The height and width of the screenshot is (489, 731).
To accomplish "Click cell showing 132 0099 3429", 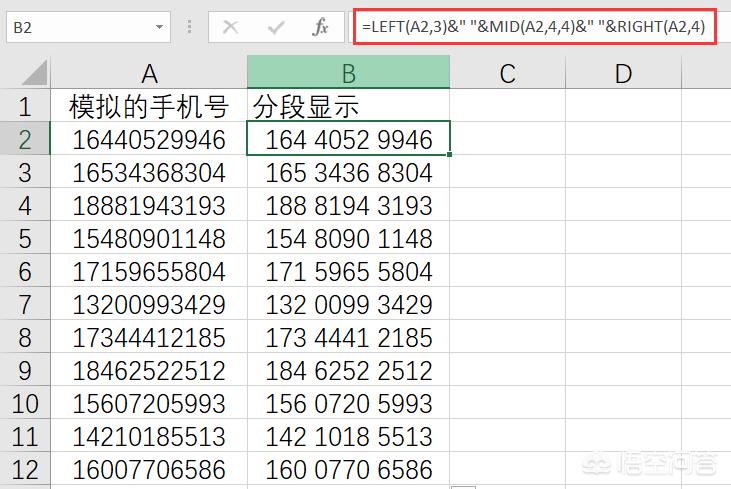I will 348,303.
